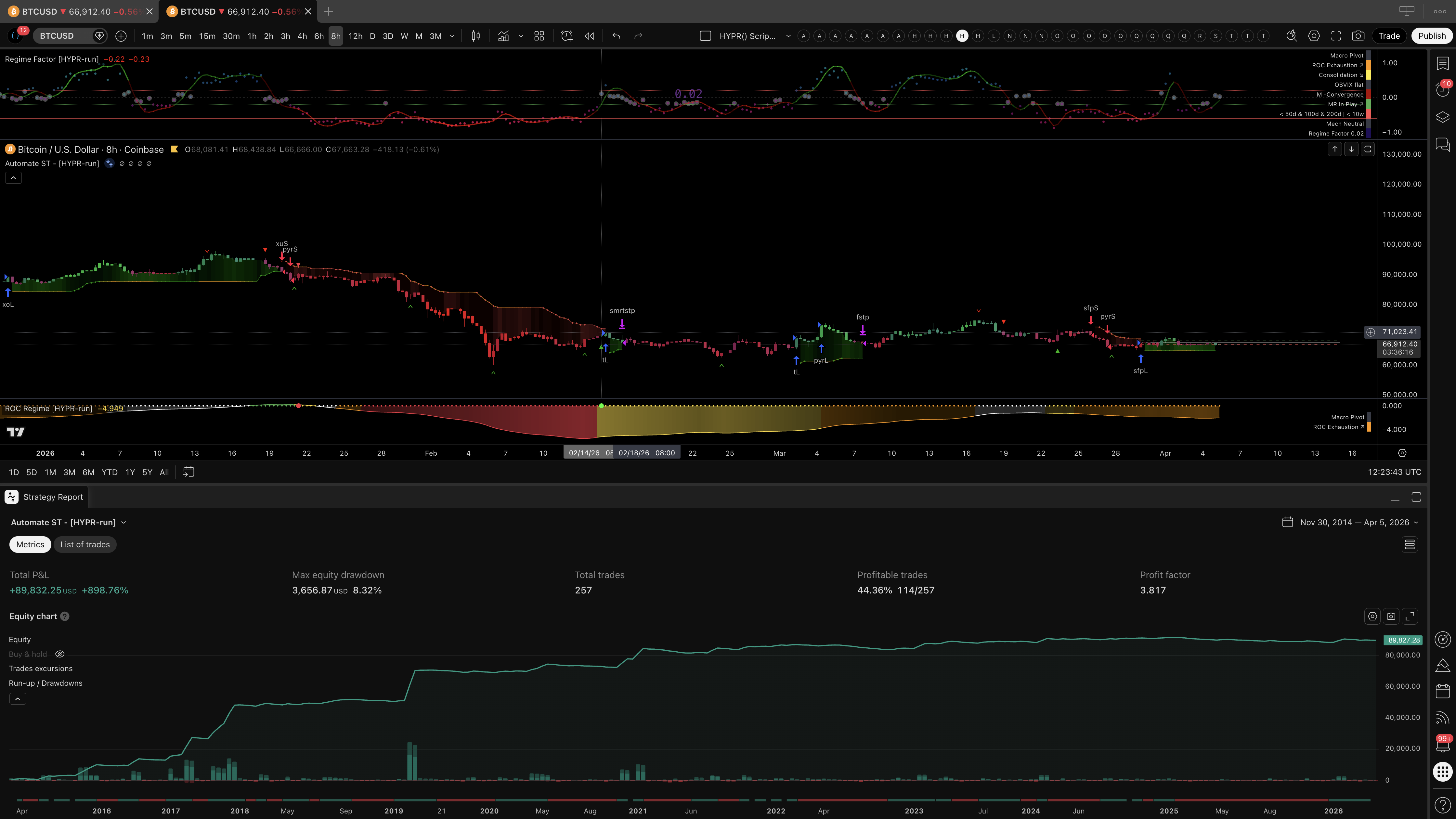Open the news feed signal icon
This screenshot has height=819, width=1456.
(x=1442, y=717)
